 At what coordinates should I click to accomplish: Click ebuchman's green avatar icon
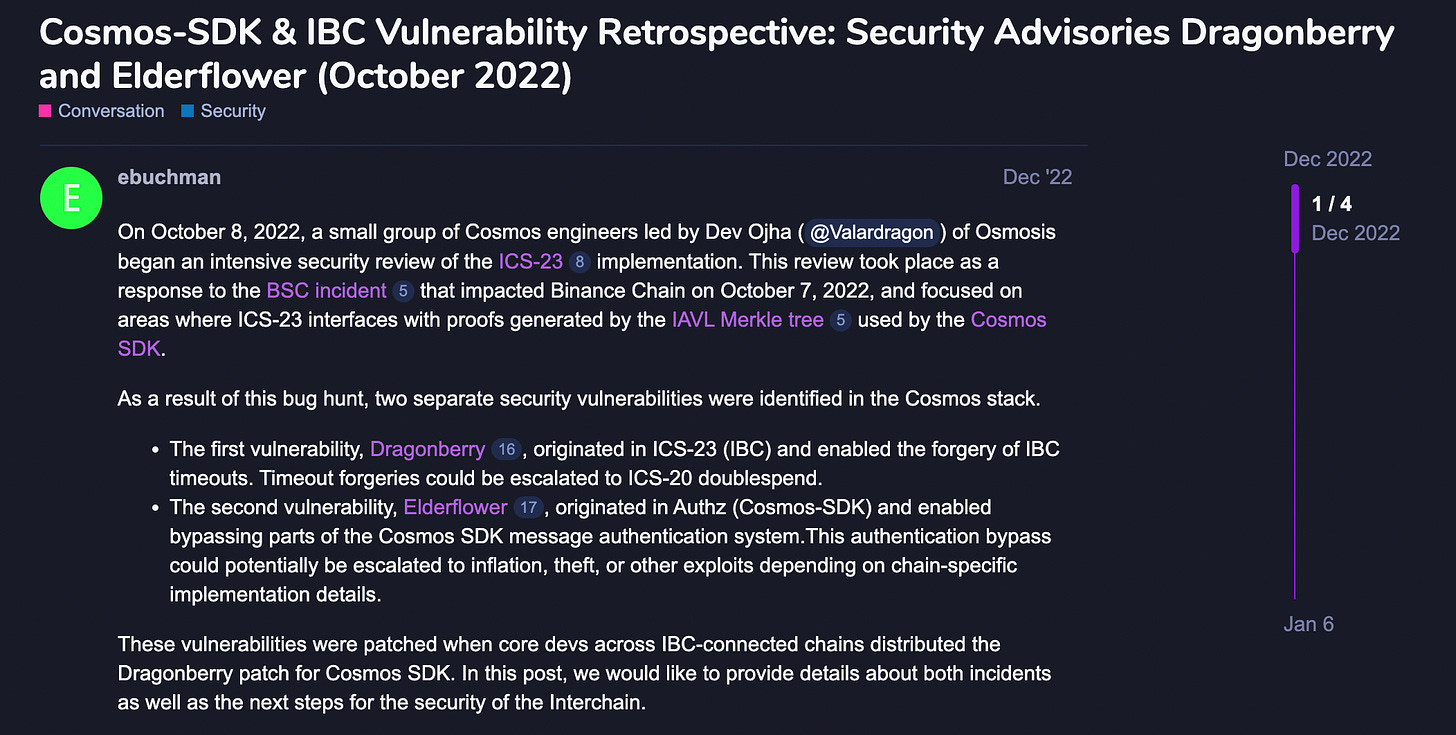(x=70, y=197)
